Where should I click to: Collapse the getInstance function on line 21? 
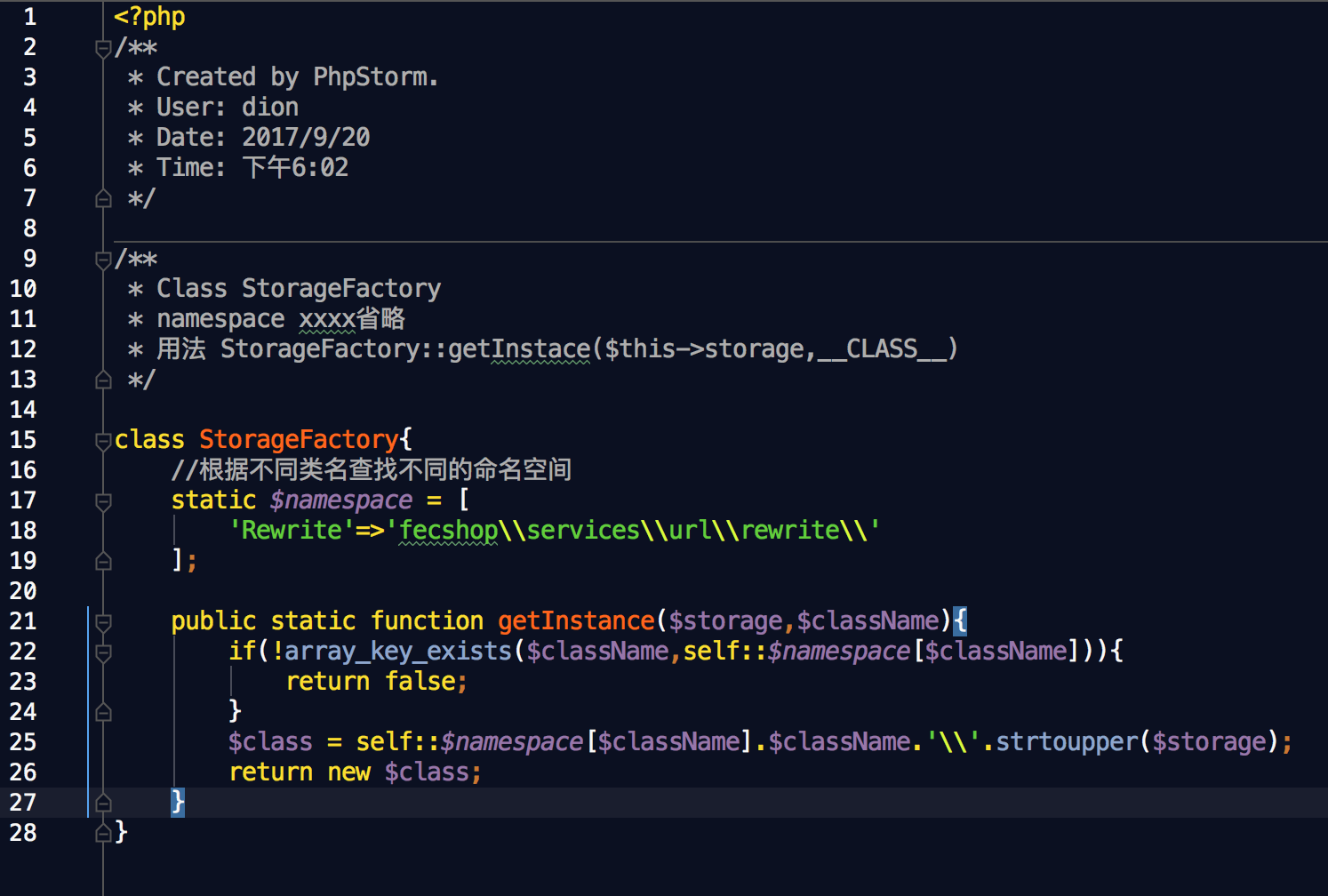click(103, 622)
